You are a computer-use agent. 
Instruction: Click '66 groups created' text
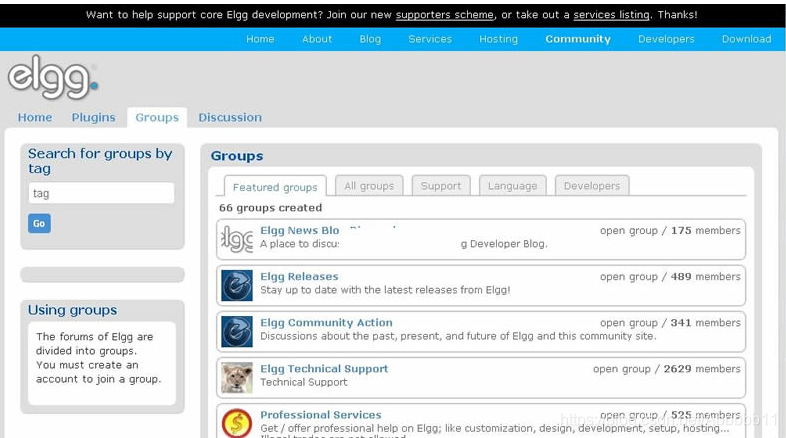point(271,207)
